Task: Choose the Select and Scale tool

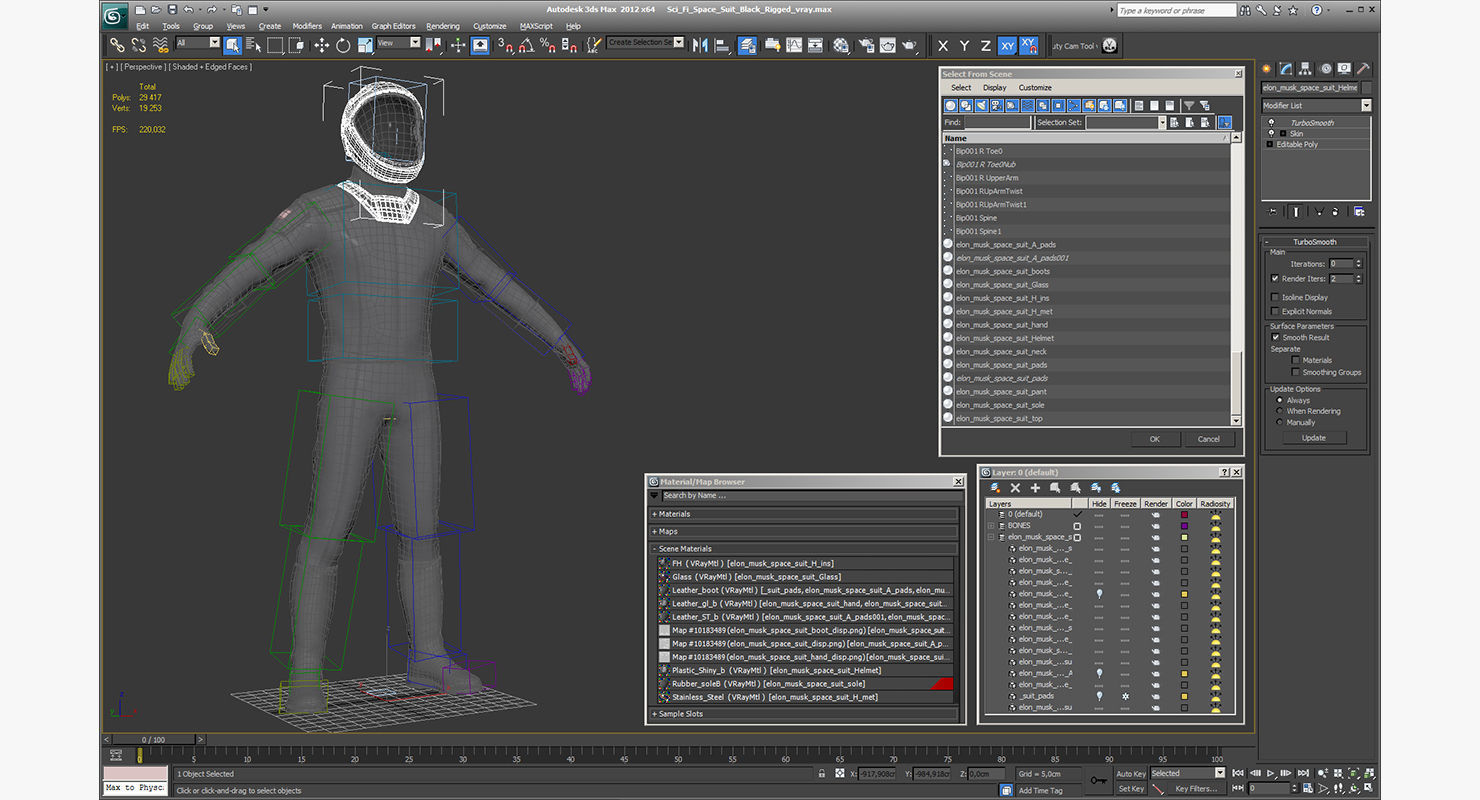Action: pos(364,45)
